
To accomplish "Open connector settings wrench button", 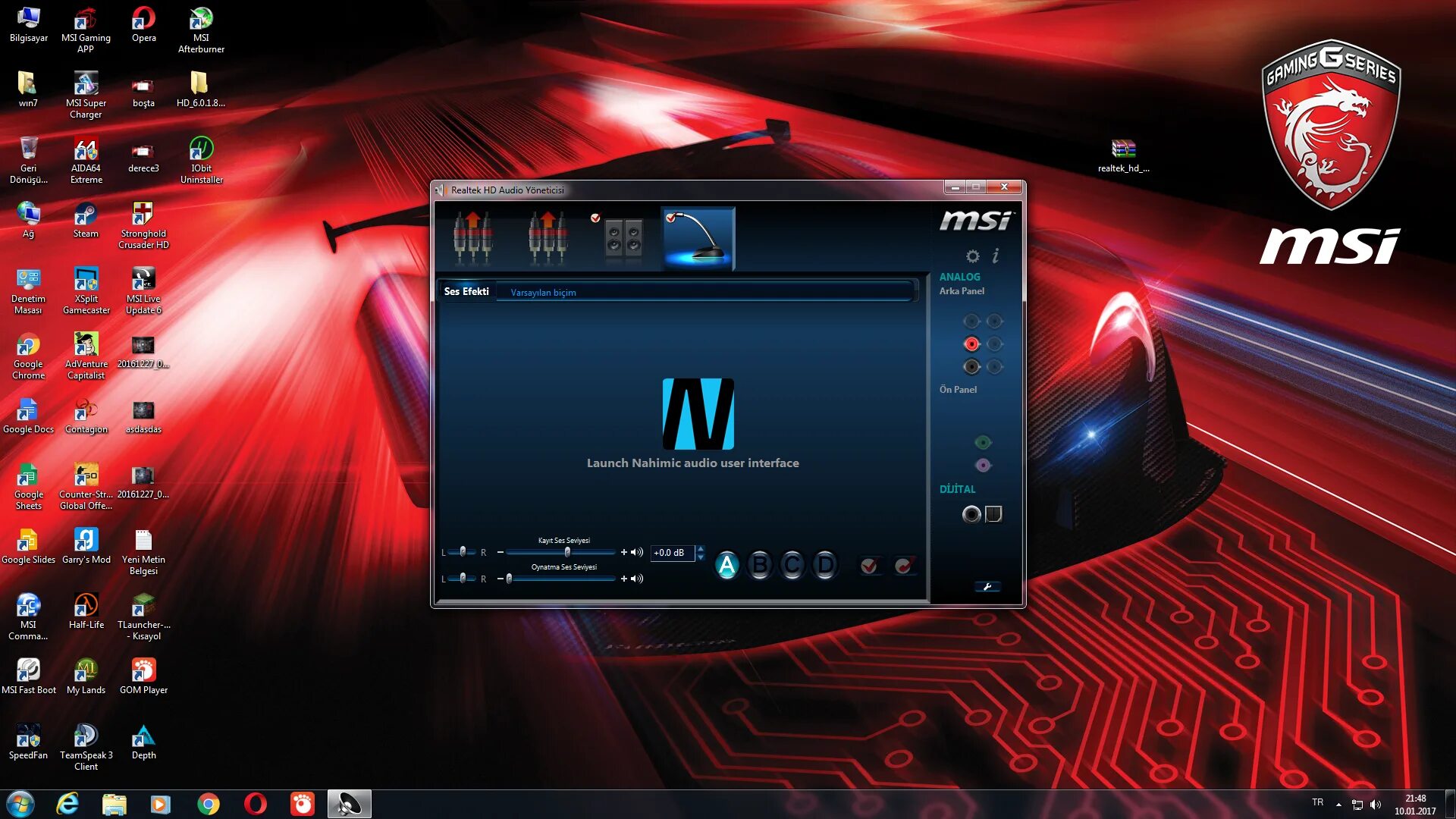I will click(987, 586).
